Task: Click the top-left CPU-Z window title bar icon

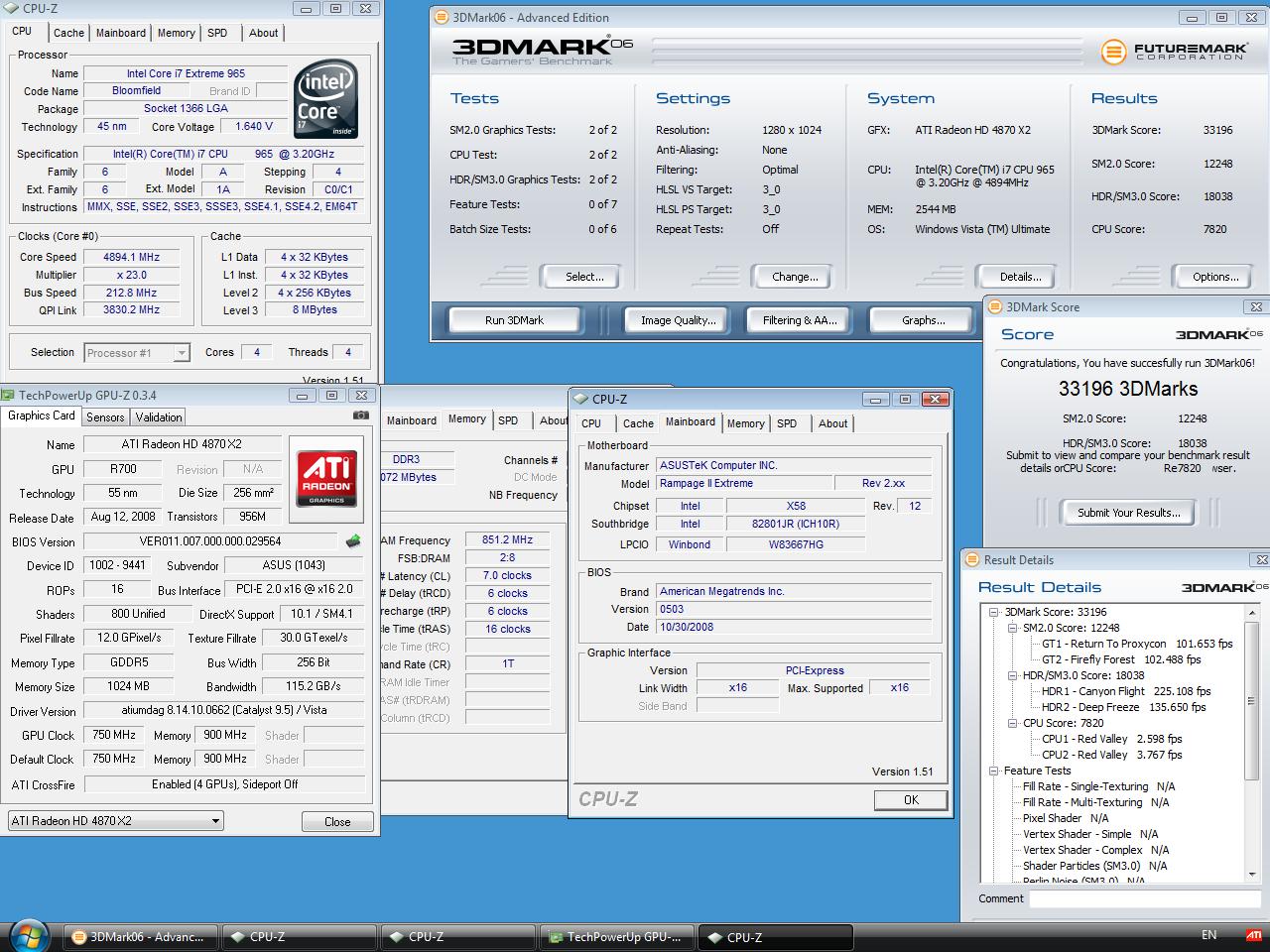Action: [x=11, y=9]
